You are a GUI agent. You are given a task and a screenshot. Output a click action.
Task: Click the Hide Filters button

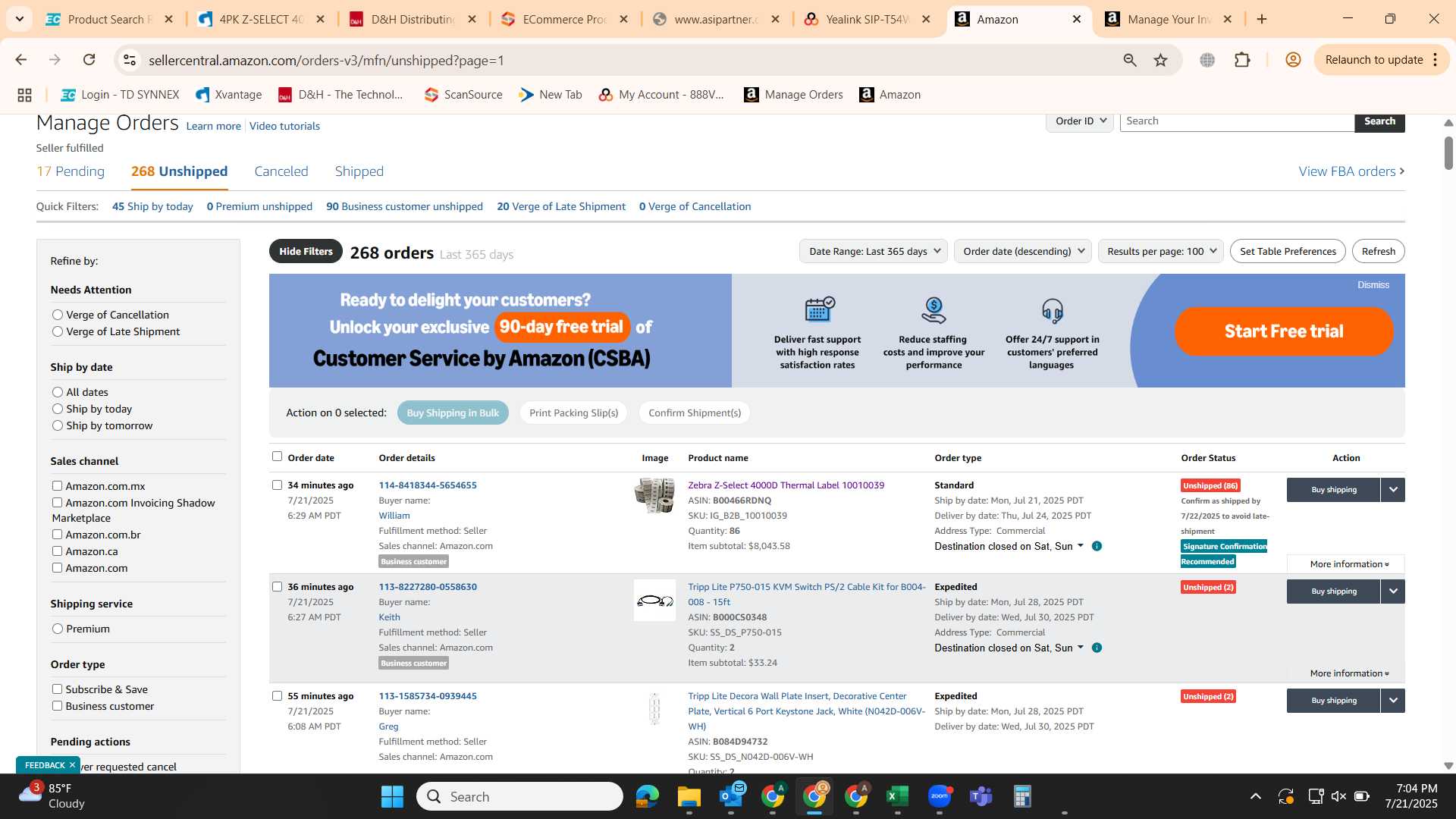click(x=306, y=251)
